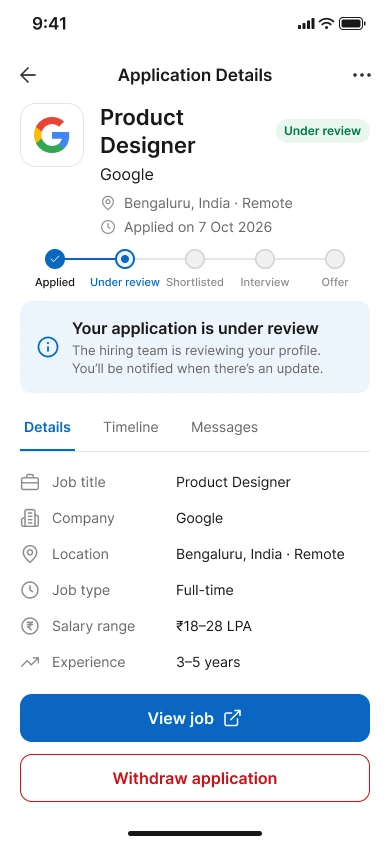Click the clock icon beside Job type
The width and height of the screenshot is (390, 844).
[30, 590]
